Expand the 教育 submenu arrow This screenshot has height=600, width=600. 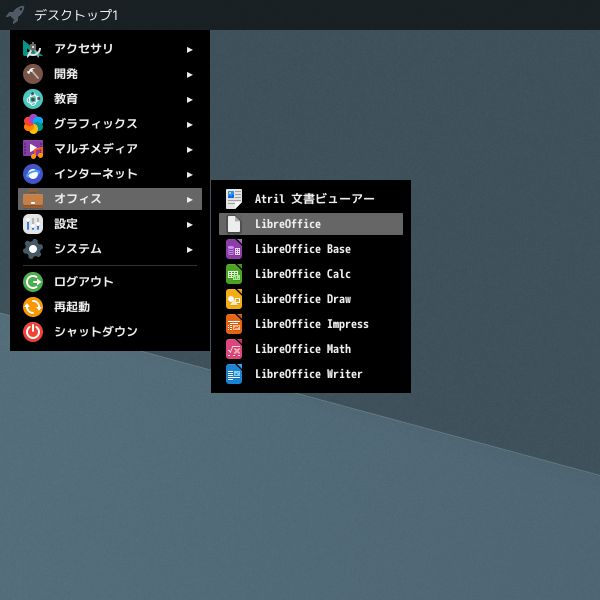coord(189,100)
